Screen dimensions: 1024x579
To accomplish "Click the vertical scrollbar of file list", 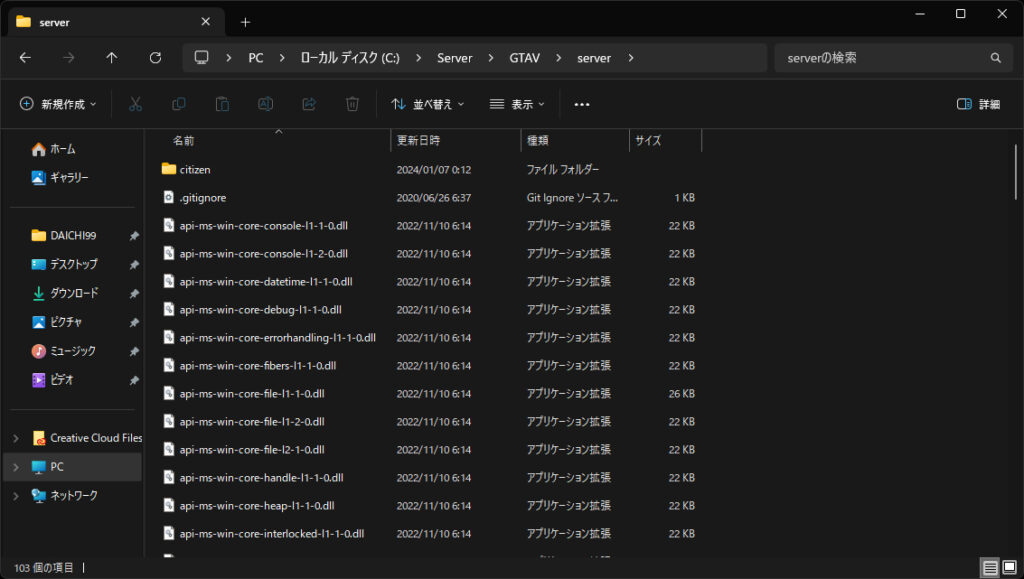I will [x=1016, y=171].
